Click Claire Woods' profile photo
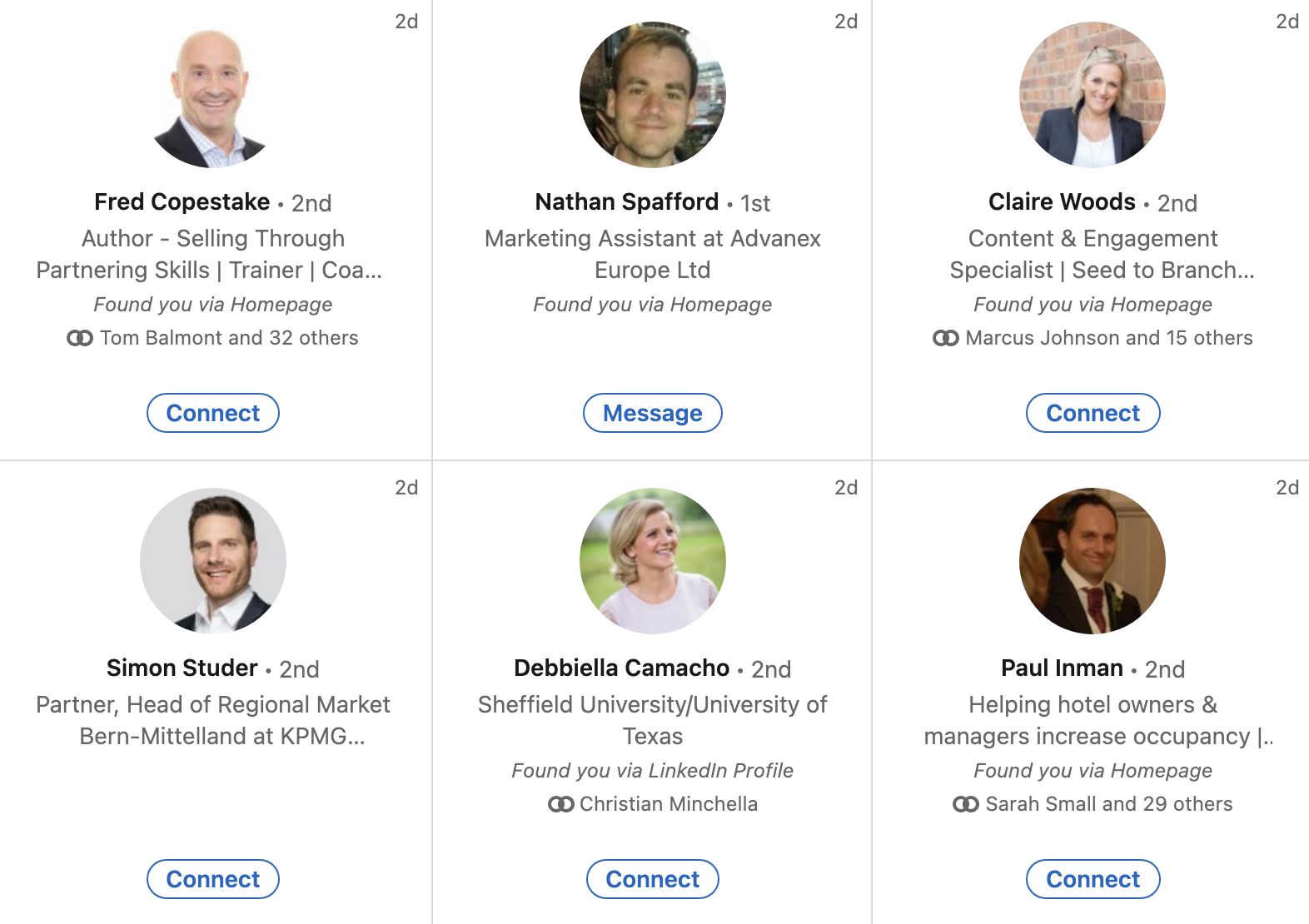The height and width of the screenshot is (924, 1309). pos(1092,95)
